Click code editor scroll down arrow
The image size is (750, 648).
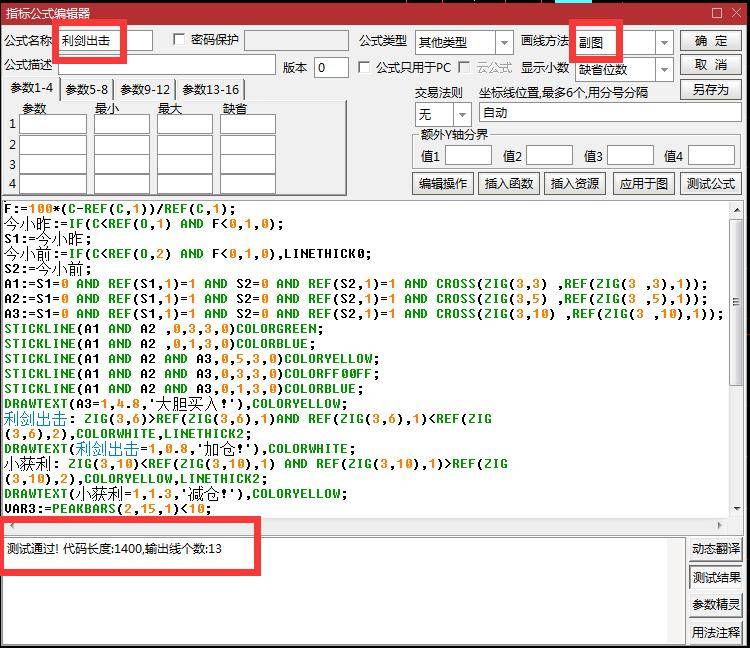click(x=737, y=508)
